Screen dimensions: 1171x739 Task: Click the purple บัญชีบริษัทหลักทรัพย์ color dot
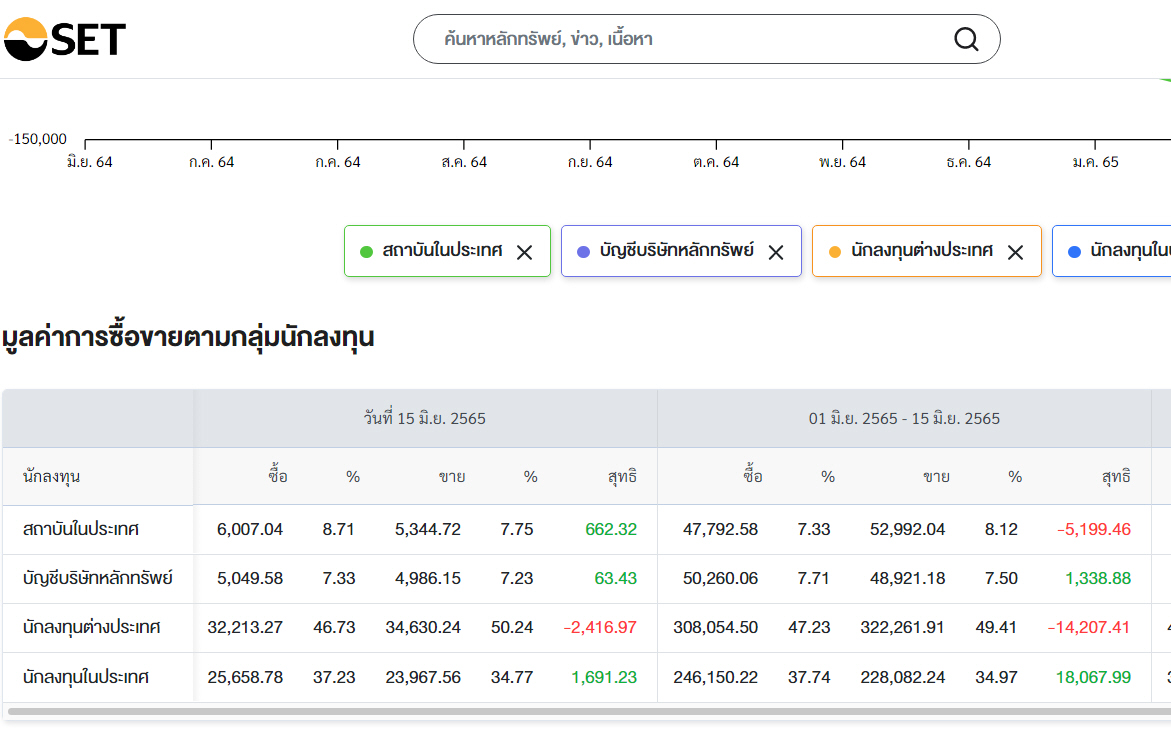coord(584,252)
